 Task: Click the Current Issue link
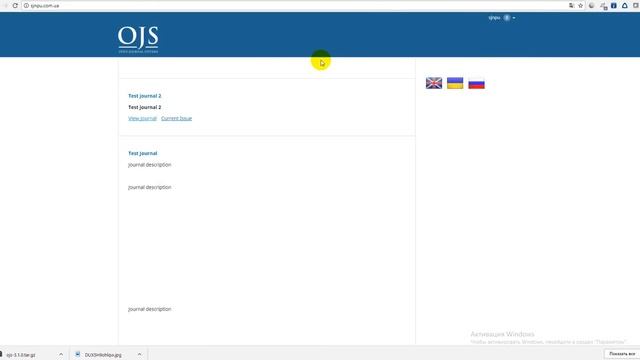176,118
